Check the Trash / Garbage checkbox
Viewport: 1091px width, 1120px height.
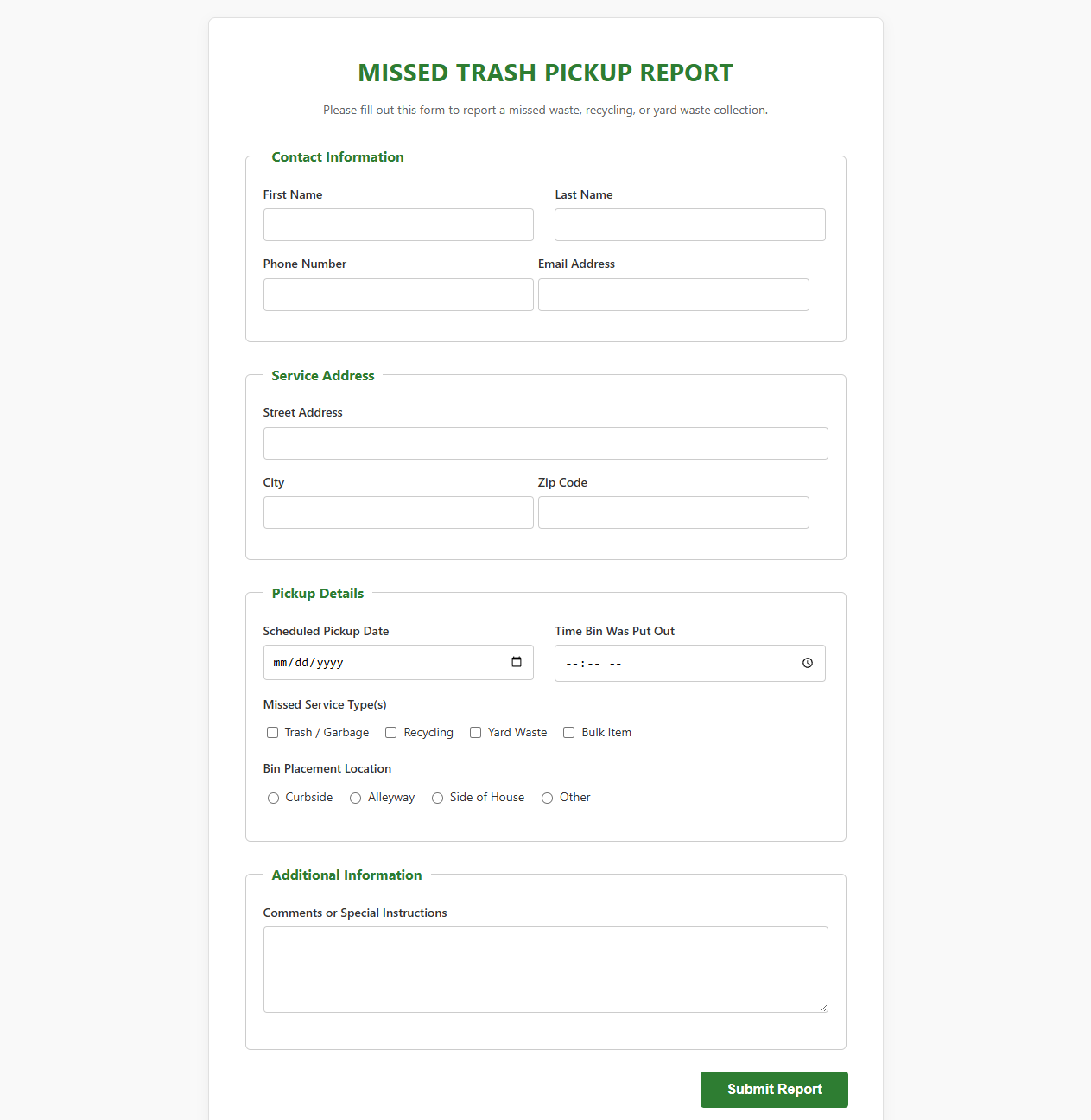pos(272,732)
